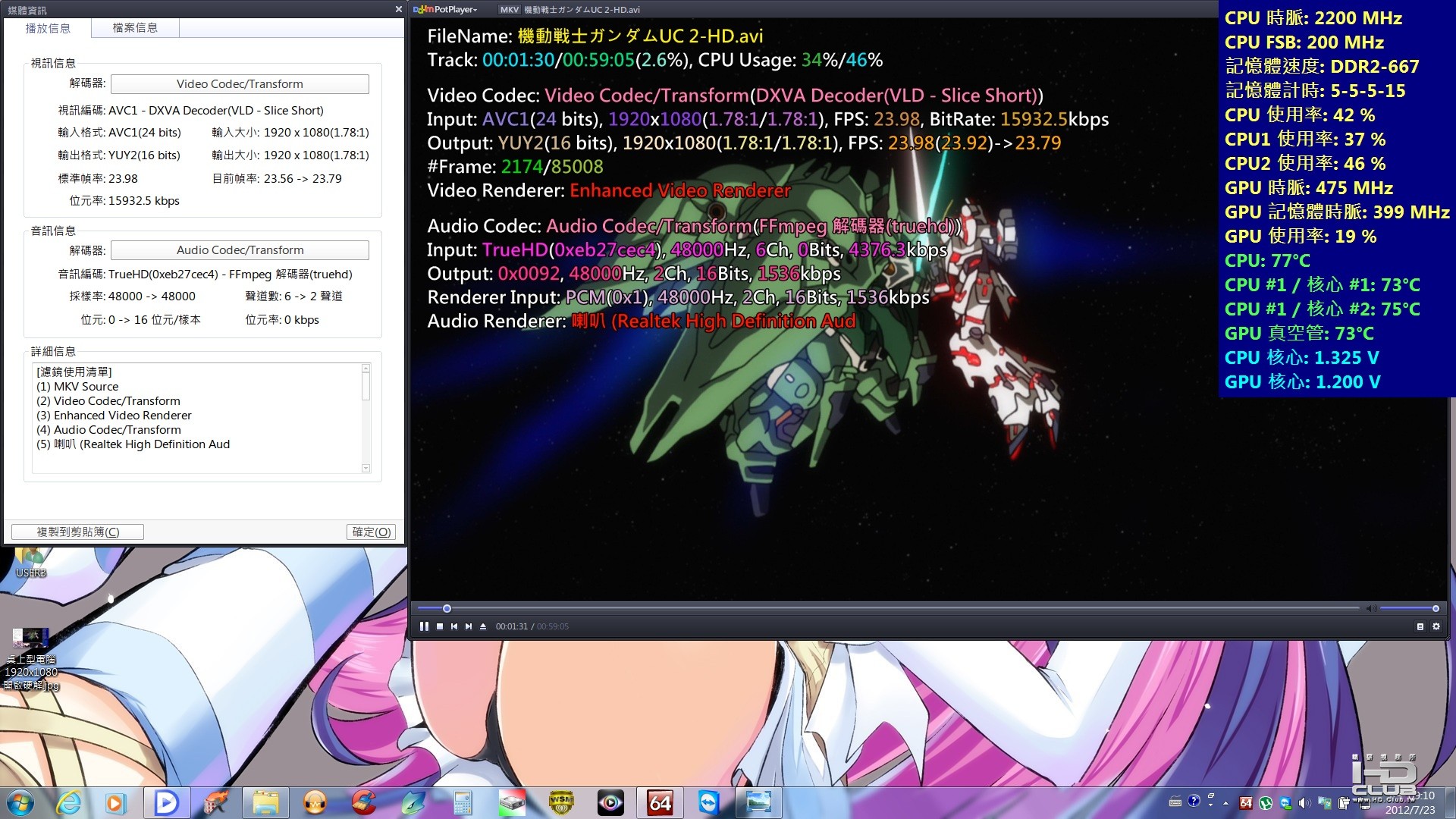Mute audio with PotPlayer speaker icon
The width and height of the screenshot is (1456, 819).
[1371, 609]
